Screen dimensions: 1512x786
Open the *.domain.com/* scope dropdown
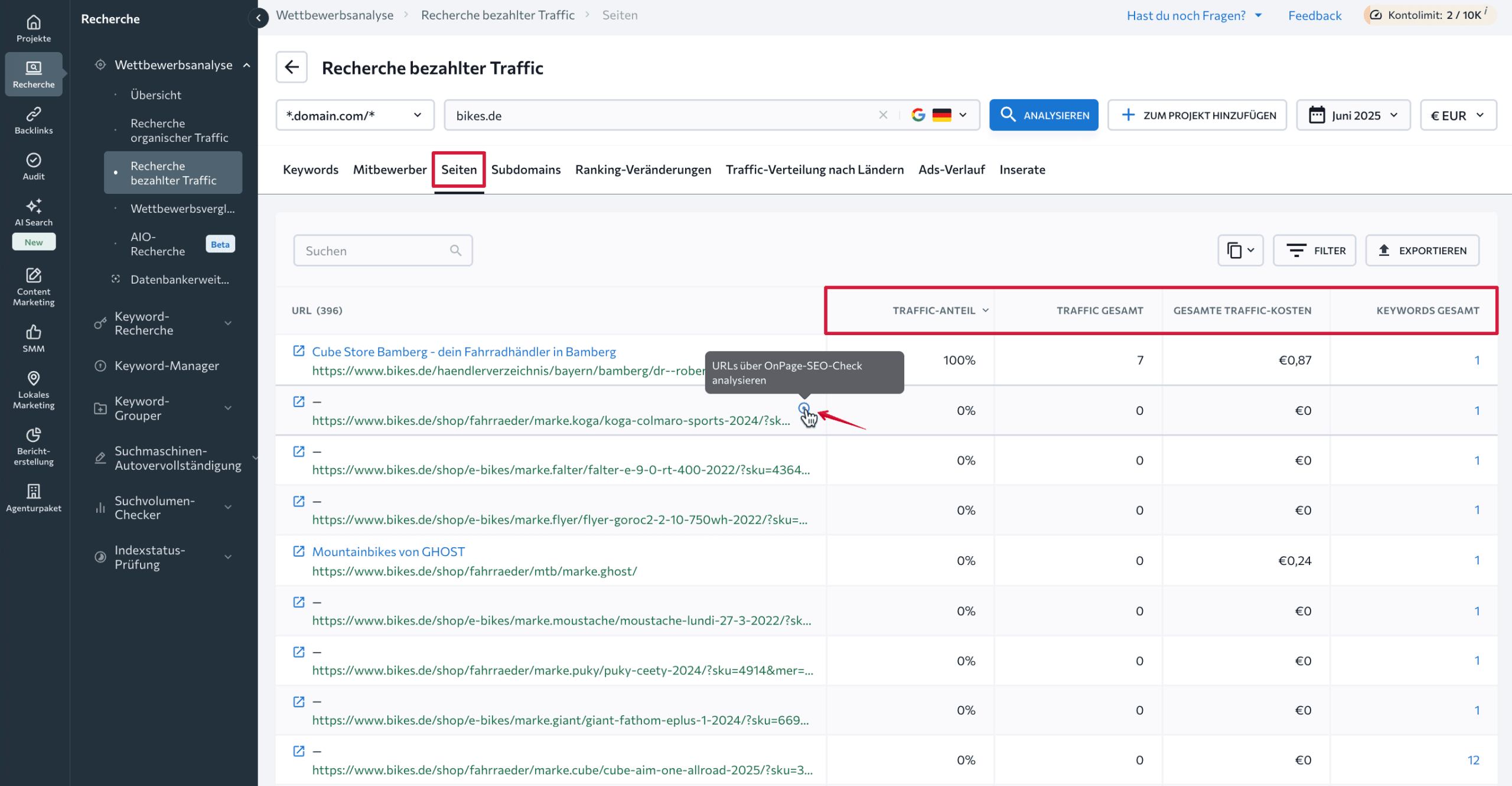tap(355, 115)
